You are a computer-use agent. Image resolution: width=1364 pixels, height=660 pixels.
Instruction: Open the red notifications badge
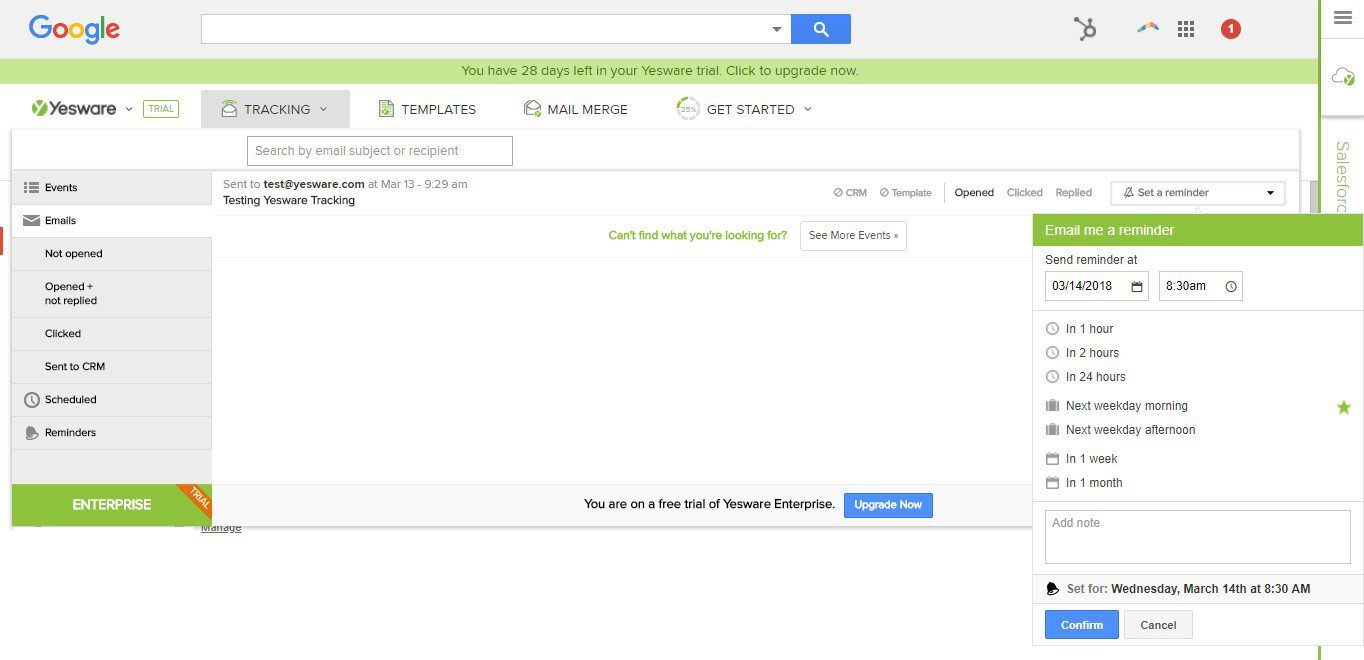click(x=1231, y=29)
